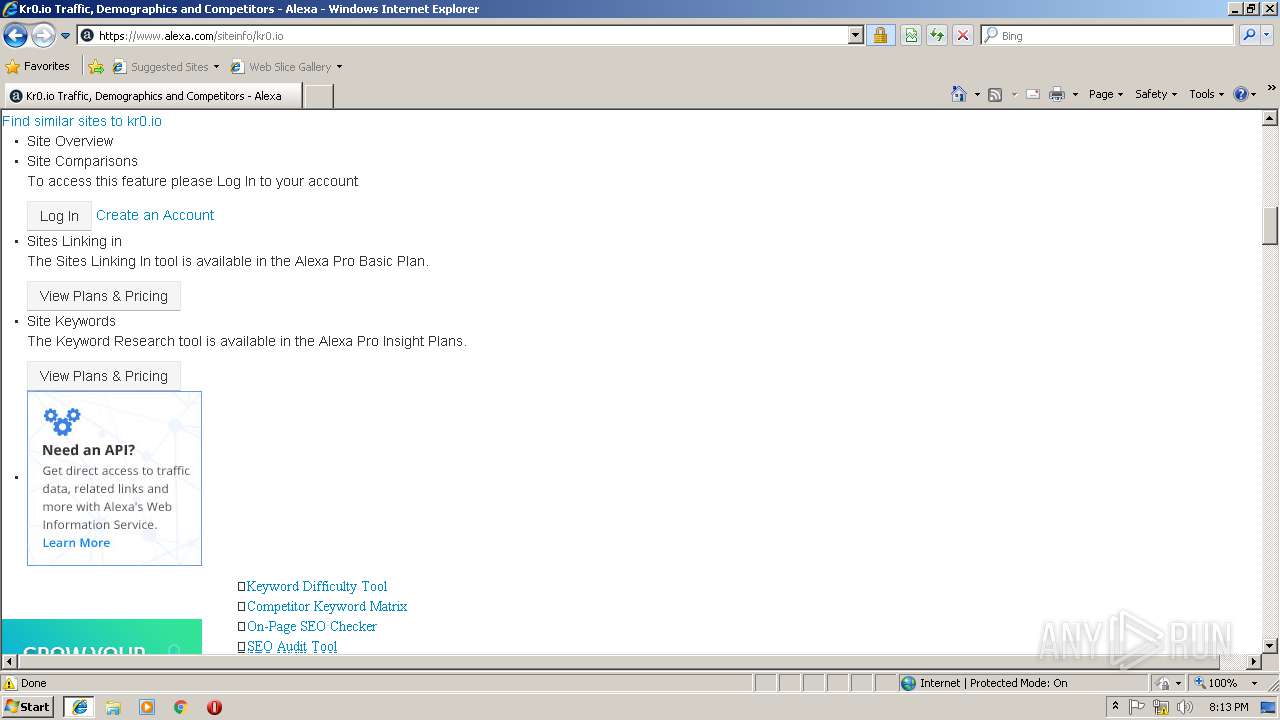Click the Action Center flag tray icon
1280x720 pixels.
coord(1138,707)
